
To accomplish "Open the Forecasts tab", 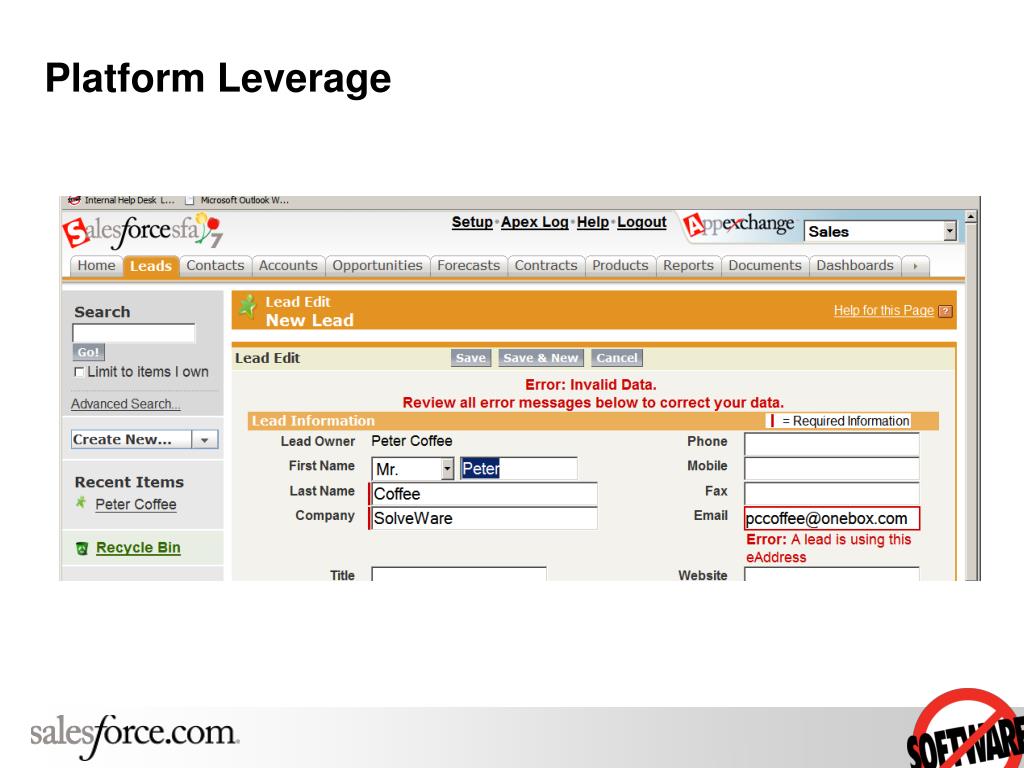I will click(468, 266).
